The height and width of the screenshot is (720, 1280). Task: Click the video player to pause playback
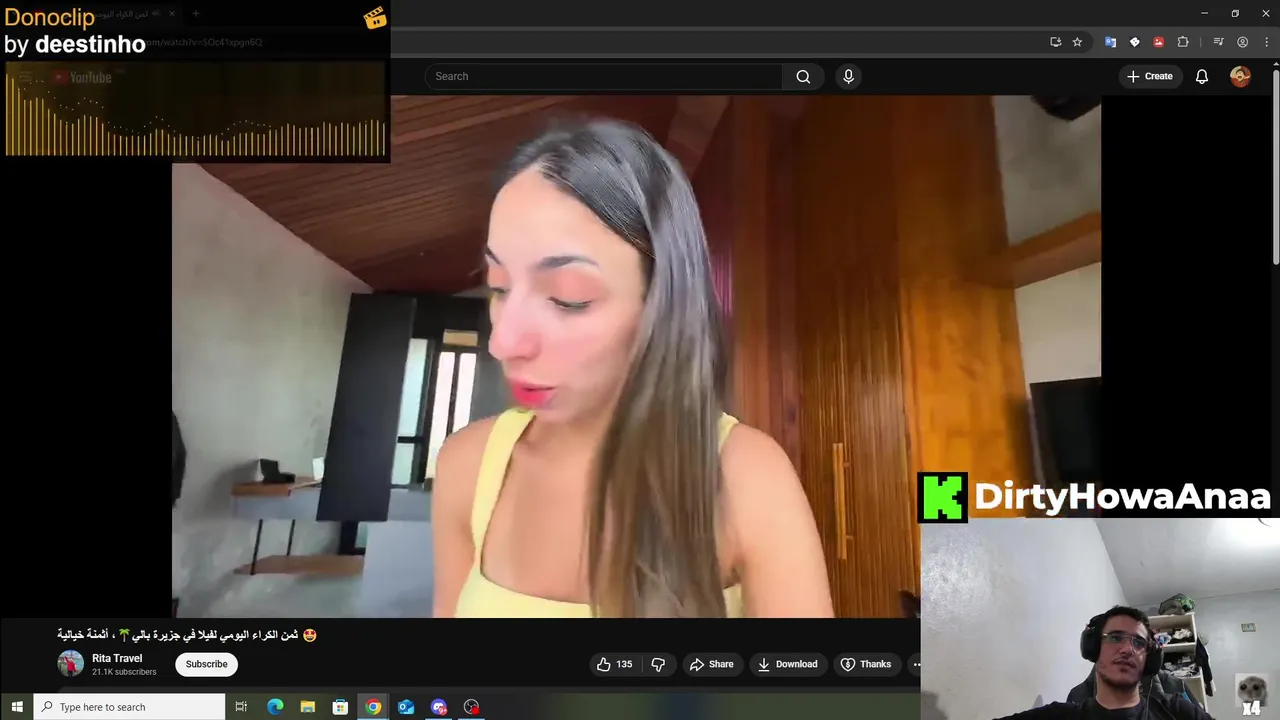pos(636,356)
